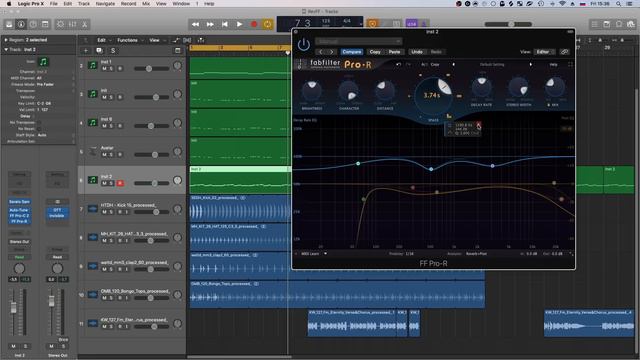Viewport: 640px width, 360px height.
Task: Toggle the automation view icon in the tracks toolbar
Action: pyautogui.click(x=176, y=40)
